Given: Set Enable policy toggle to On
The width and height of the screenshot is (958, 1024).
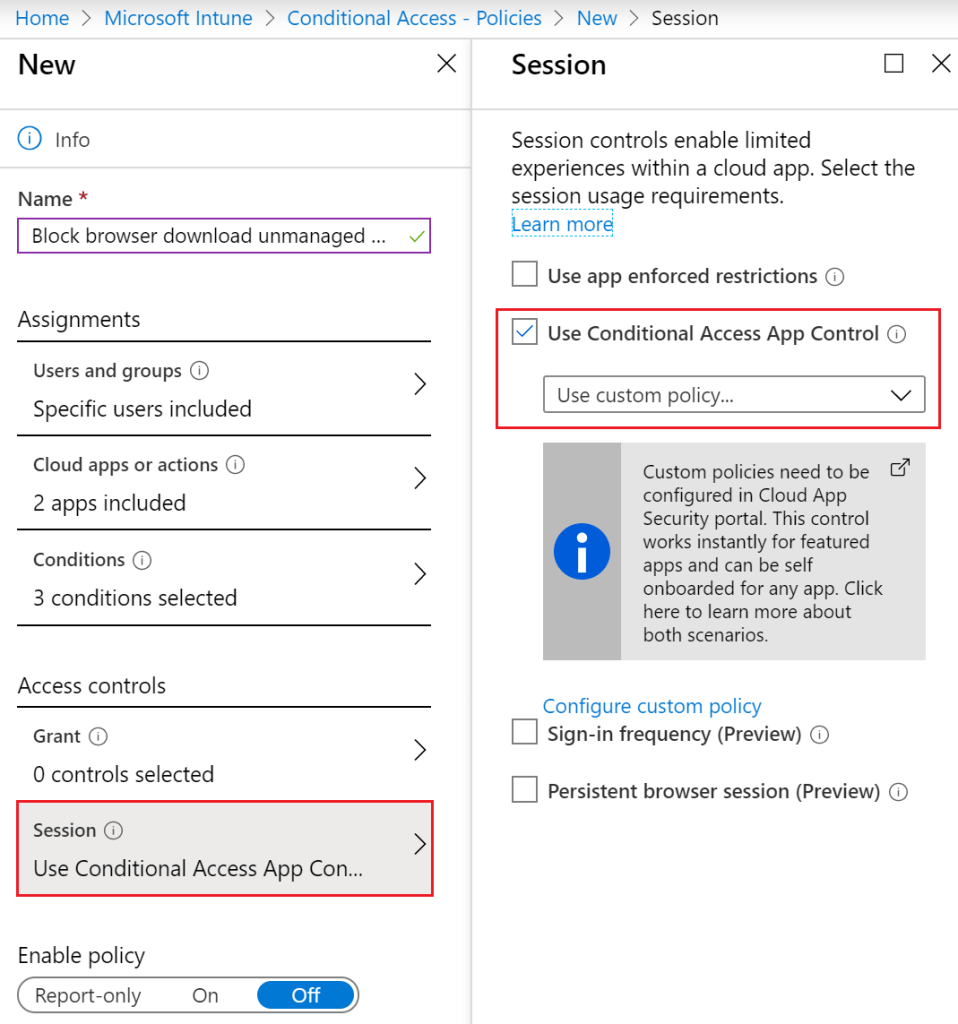Looking at the screenshot, I should 205,995.
